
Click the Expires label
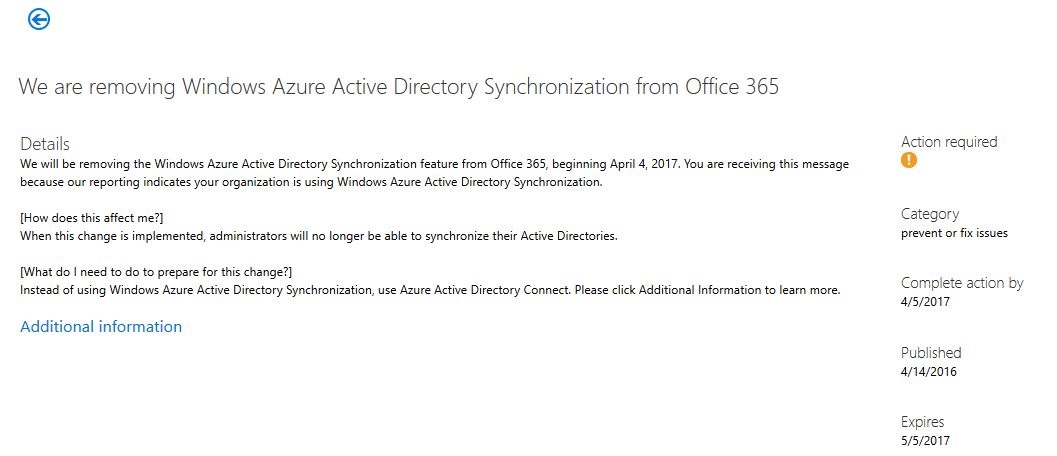923,422
